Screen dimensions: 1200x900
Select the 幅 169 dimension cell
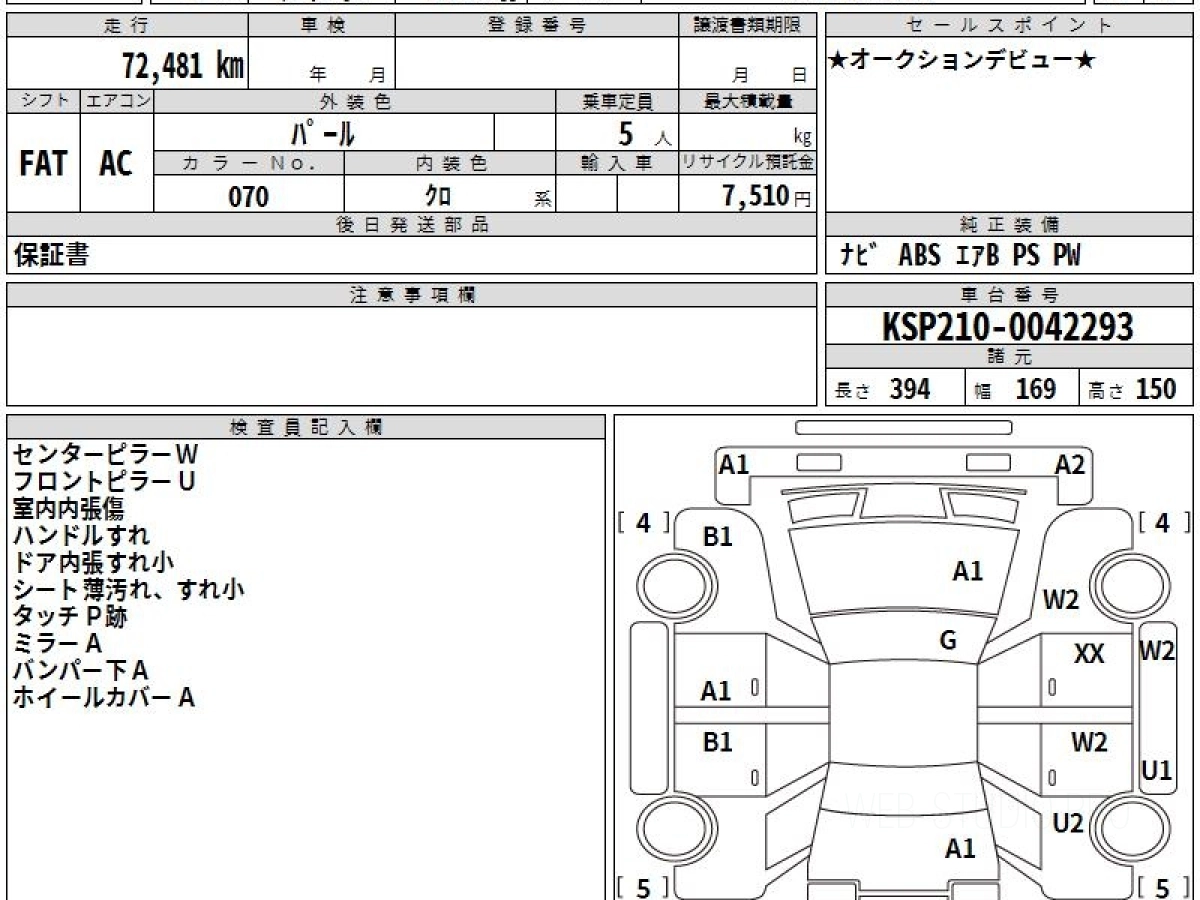click(x=1022, y=388)
